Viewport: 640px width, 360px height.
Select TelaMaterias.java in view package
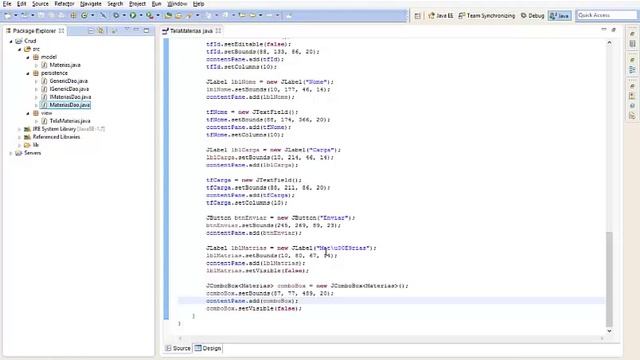66,121
